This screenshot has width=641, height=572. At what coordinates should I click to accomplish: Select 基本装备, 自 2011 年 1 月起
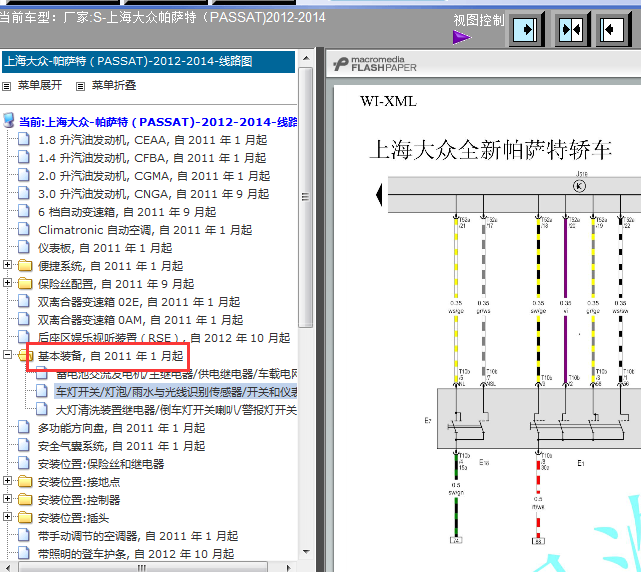pos(110,356)
